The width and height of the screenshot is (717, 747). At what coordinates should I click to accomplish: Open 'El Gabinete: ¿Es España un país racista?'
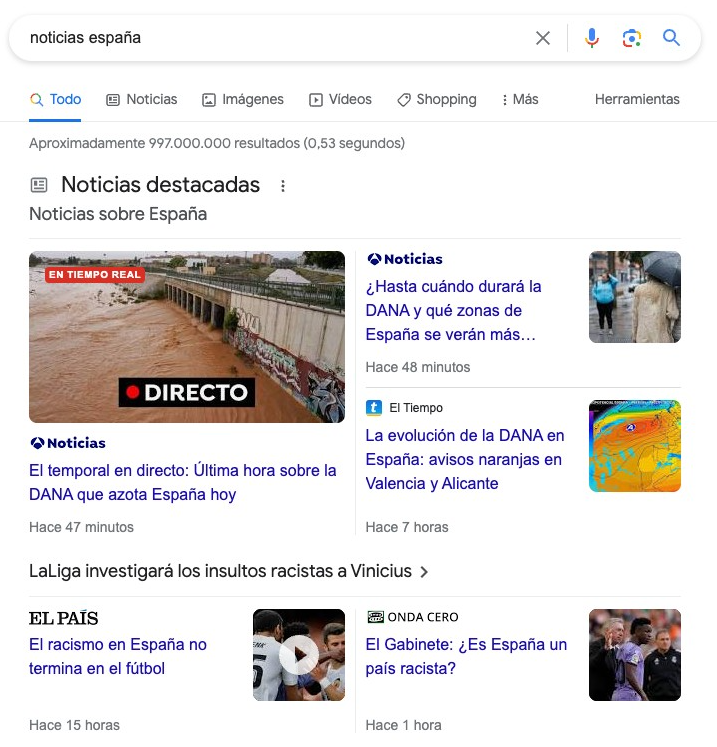[x=466, y=656]
